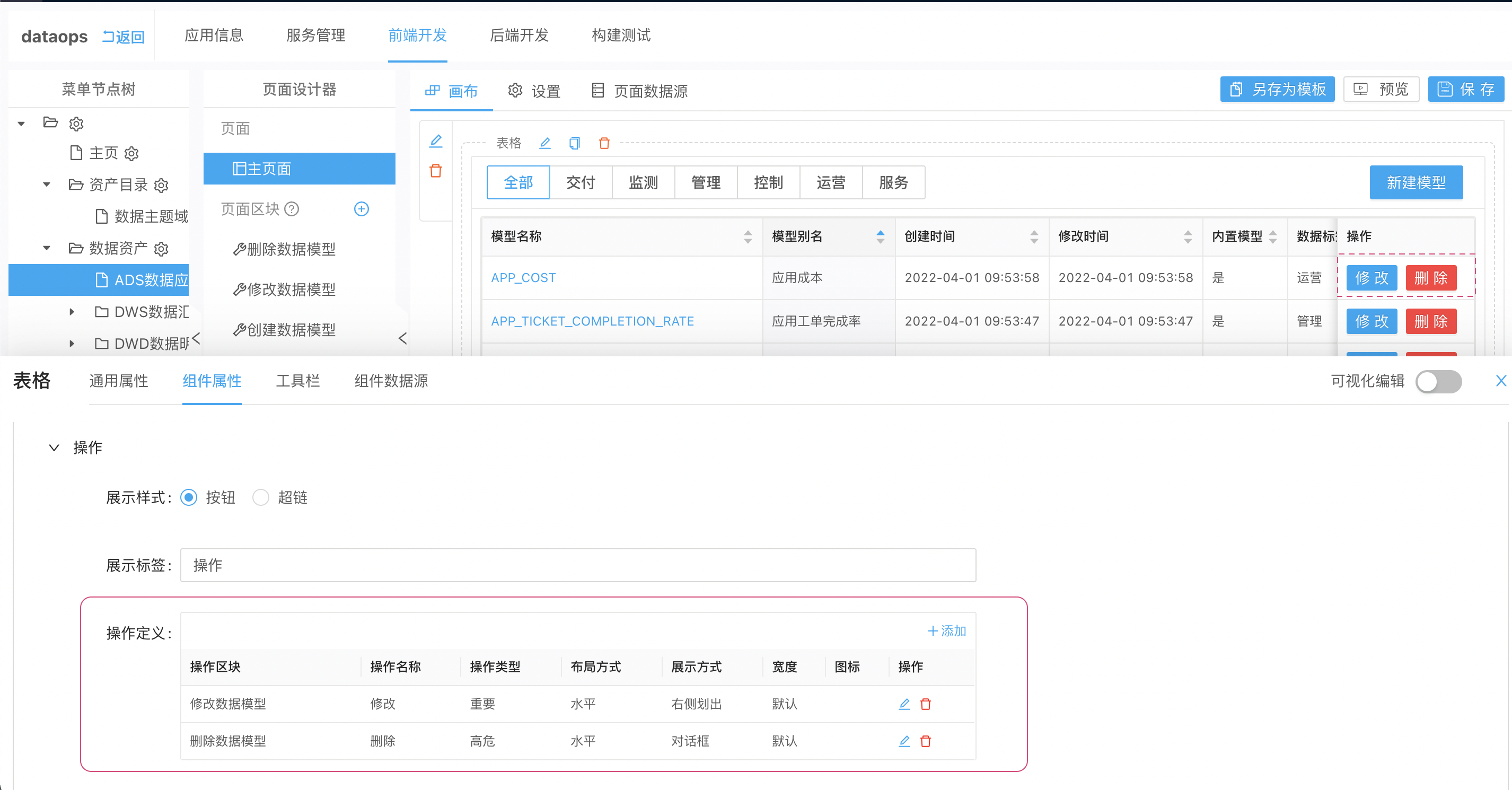Add a page block with plus icon

tap(362, 209)
